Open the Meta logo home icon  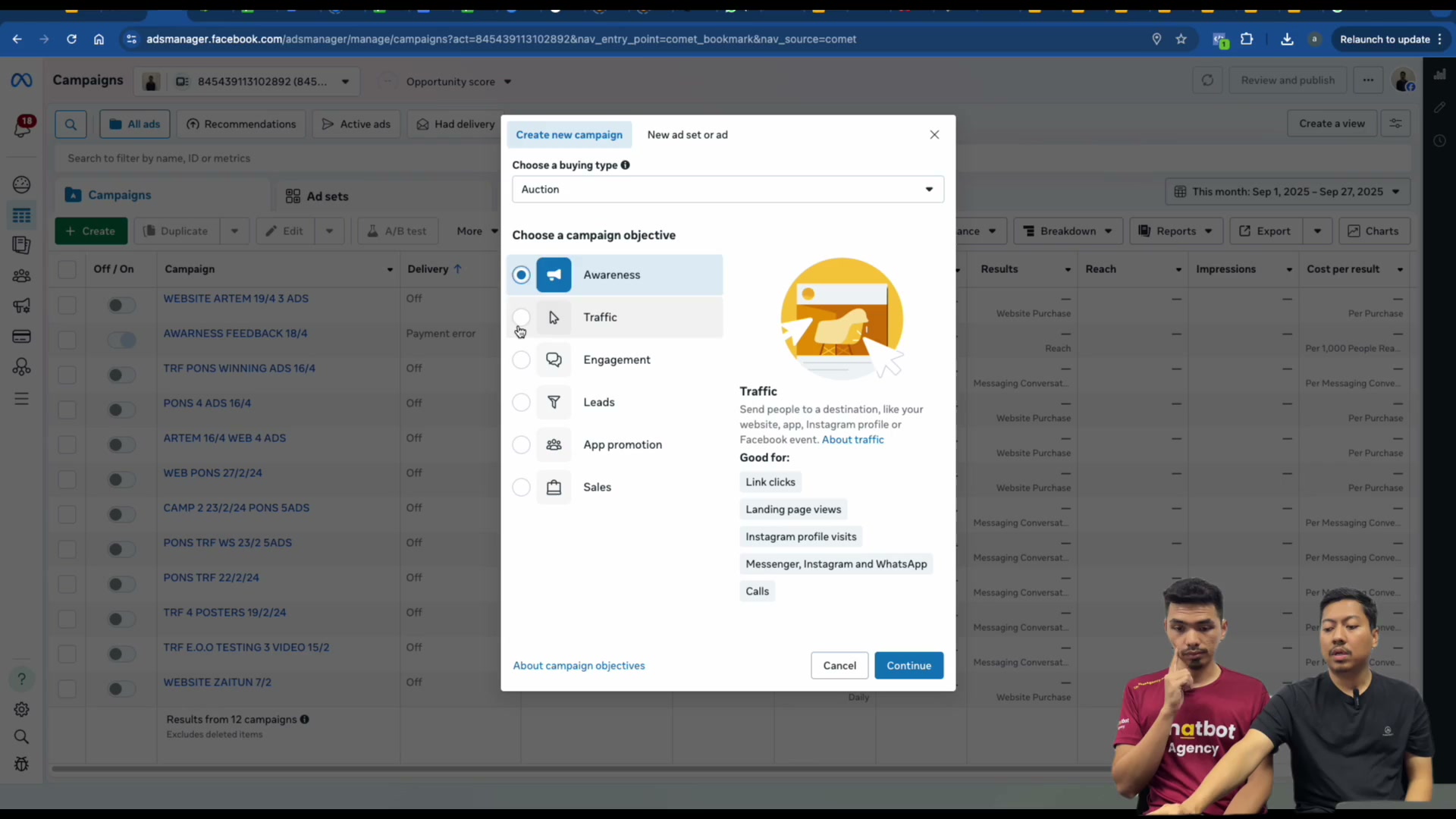21,80
